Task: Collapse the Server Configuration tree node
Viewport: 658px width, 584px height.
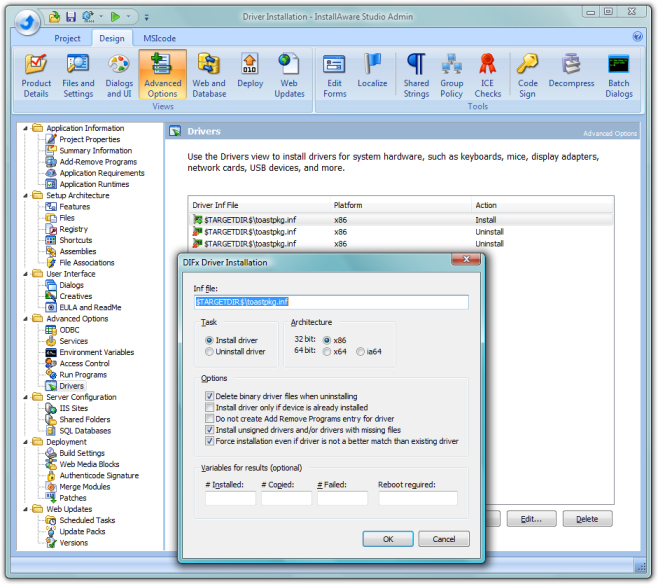Action: click(x=25, y=397)
